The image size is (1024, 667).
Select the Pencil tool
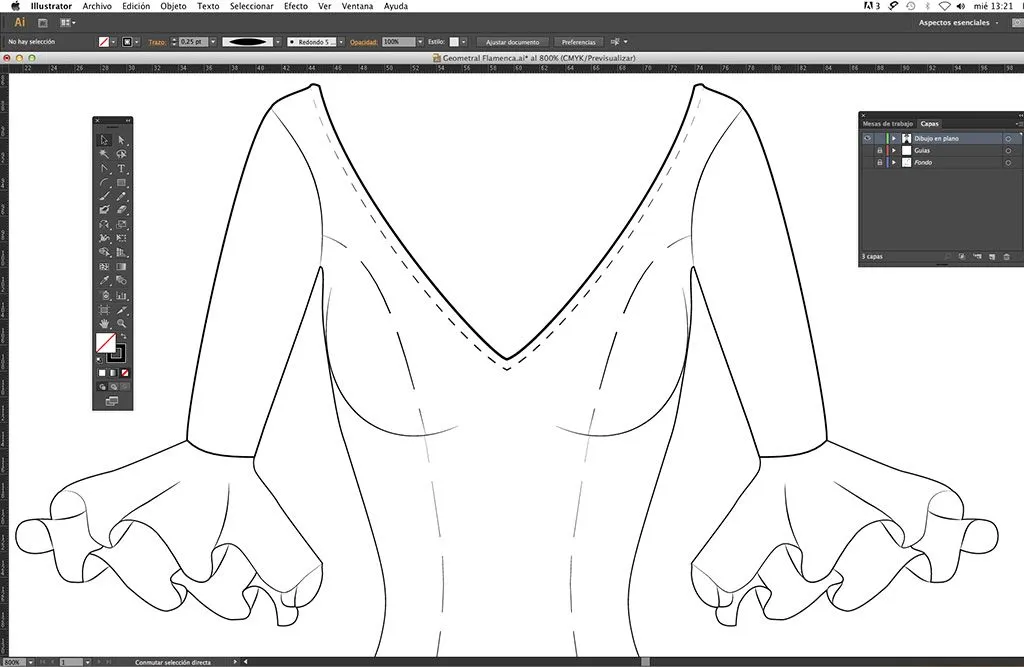(121, 196)
